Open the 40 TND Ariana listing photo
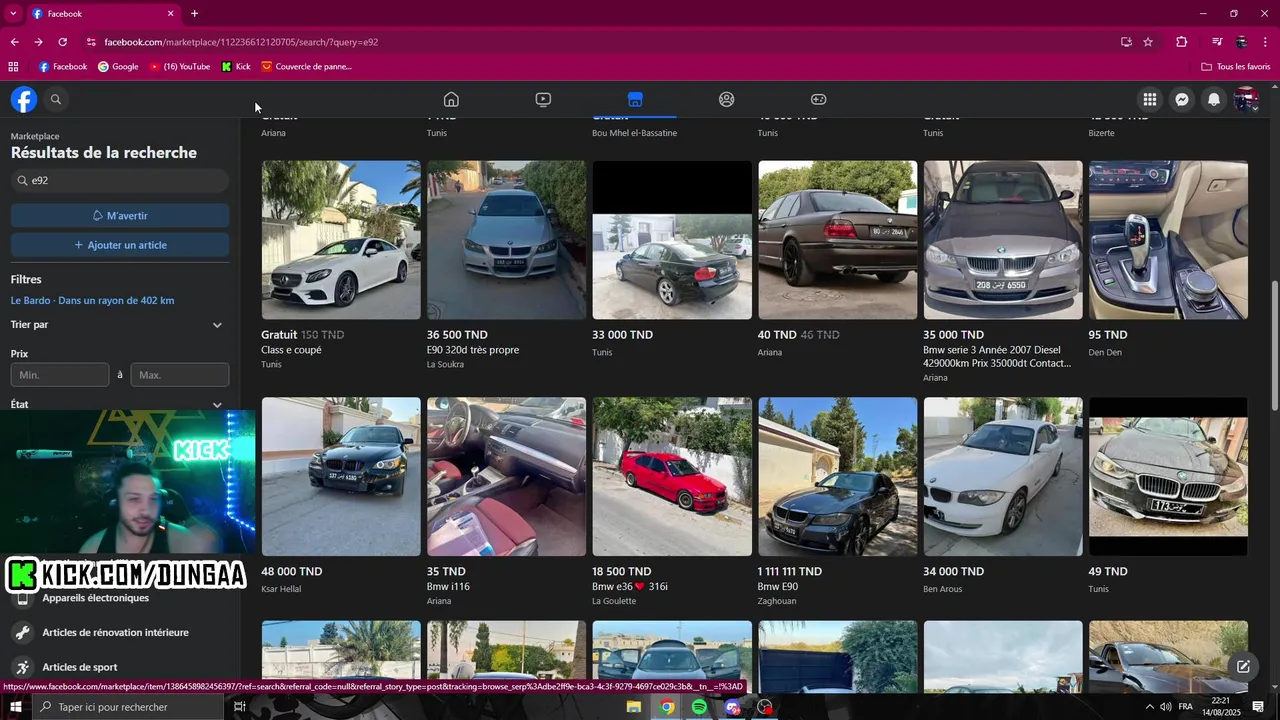 838,240
